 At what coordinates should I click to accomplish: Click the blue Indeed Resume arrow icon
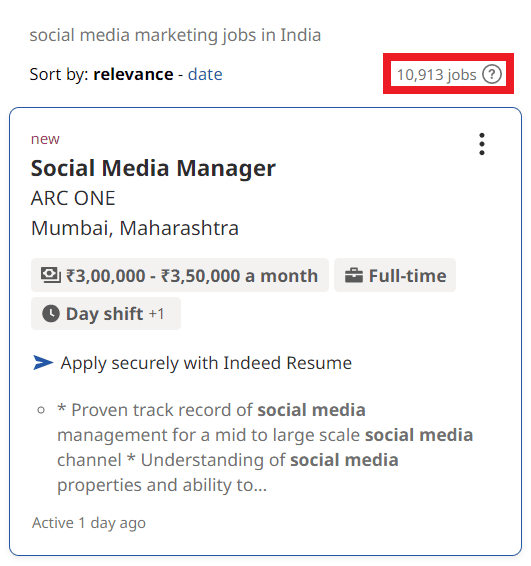tap(43, 362)
